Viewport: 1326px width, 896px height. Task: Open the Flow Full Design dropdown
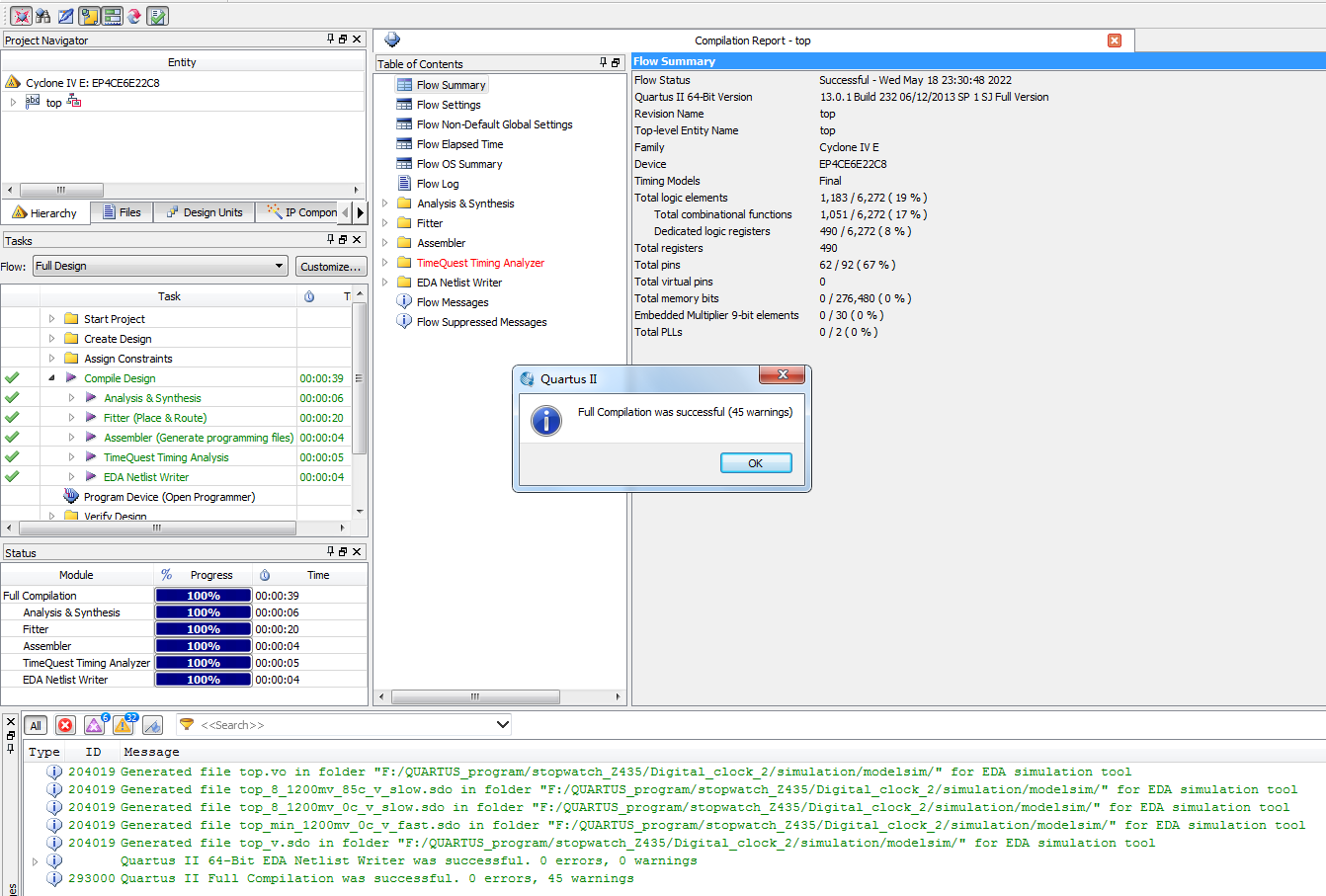coord(160,266)
